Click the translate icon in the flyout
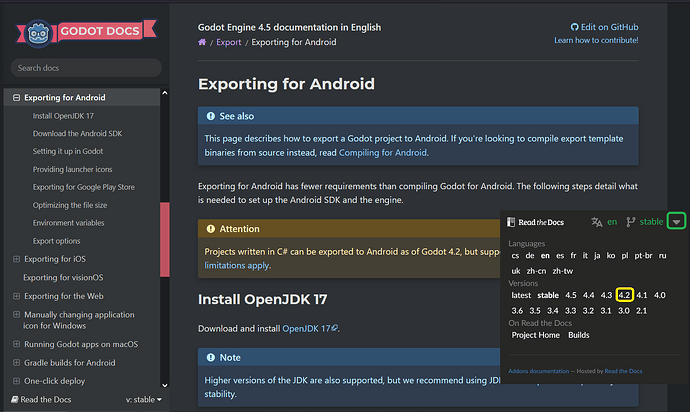This screenshot has height=412, width=690. pos(597,222)
